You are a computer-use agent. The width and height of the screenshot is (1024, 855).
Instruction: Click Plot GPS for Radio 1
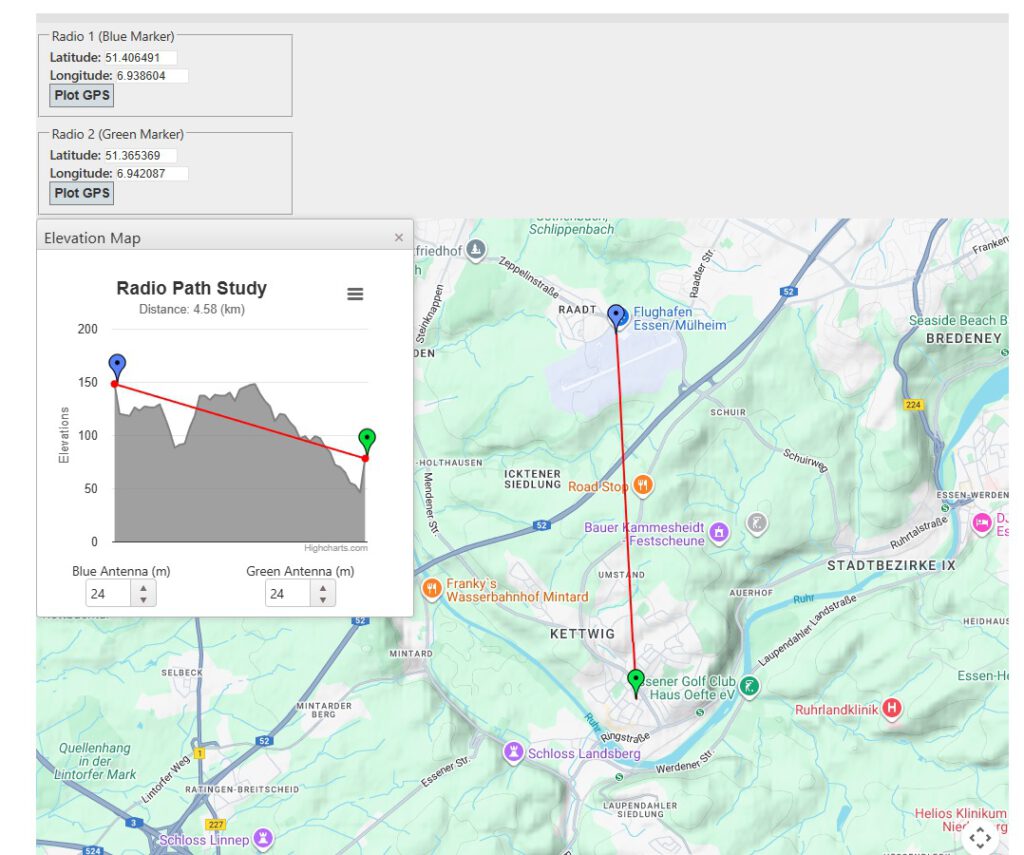coord(82,96)
